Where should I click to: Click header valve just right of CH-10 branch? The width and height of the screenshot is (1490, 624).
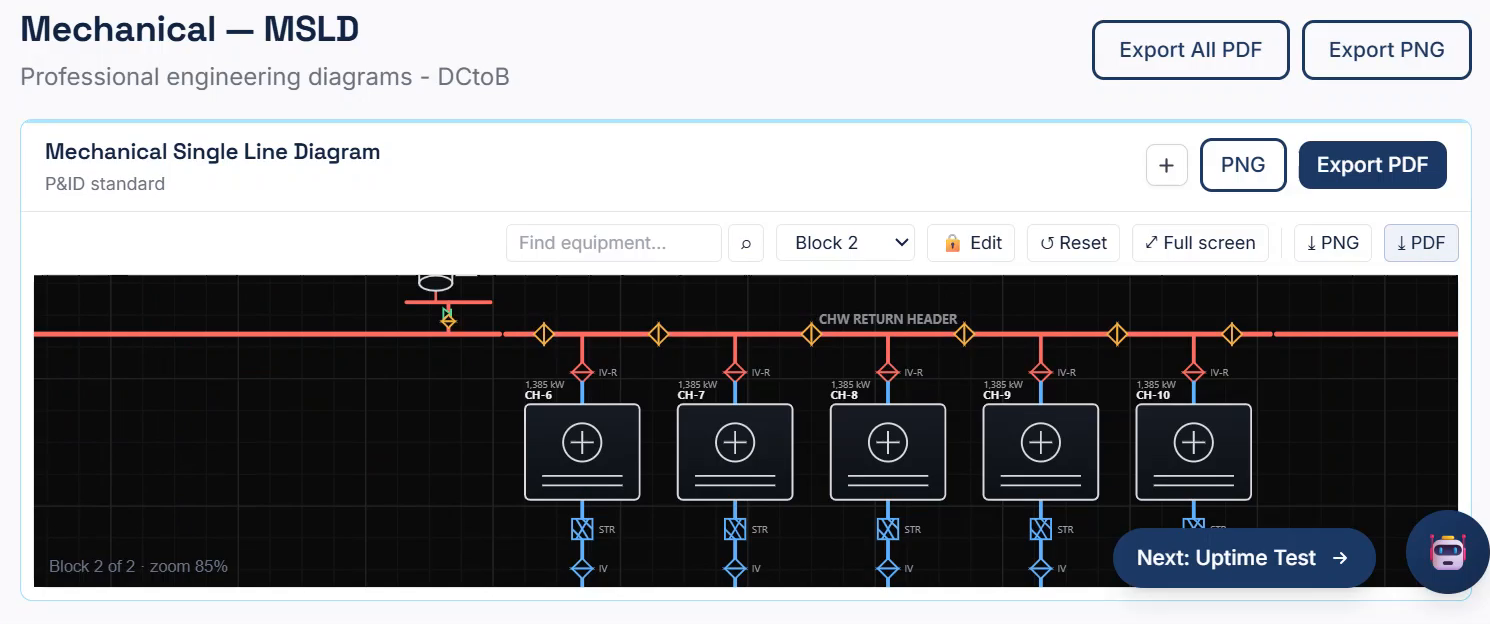click(1232, 334)
